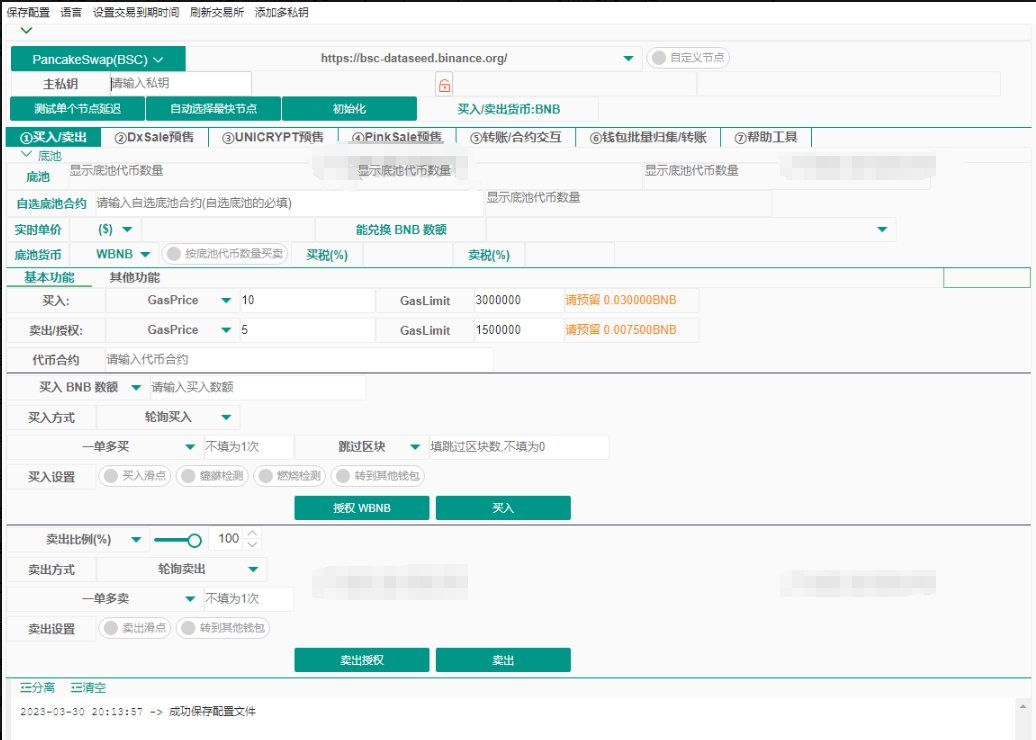Collapse the 底池 section expander
The image size is (1036, 740).
pyautogui.click(x=26, y=155)
